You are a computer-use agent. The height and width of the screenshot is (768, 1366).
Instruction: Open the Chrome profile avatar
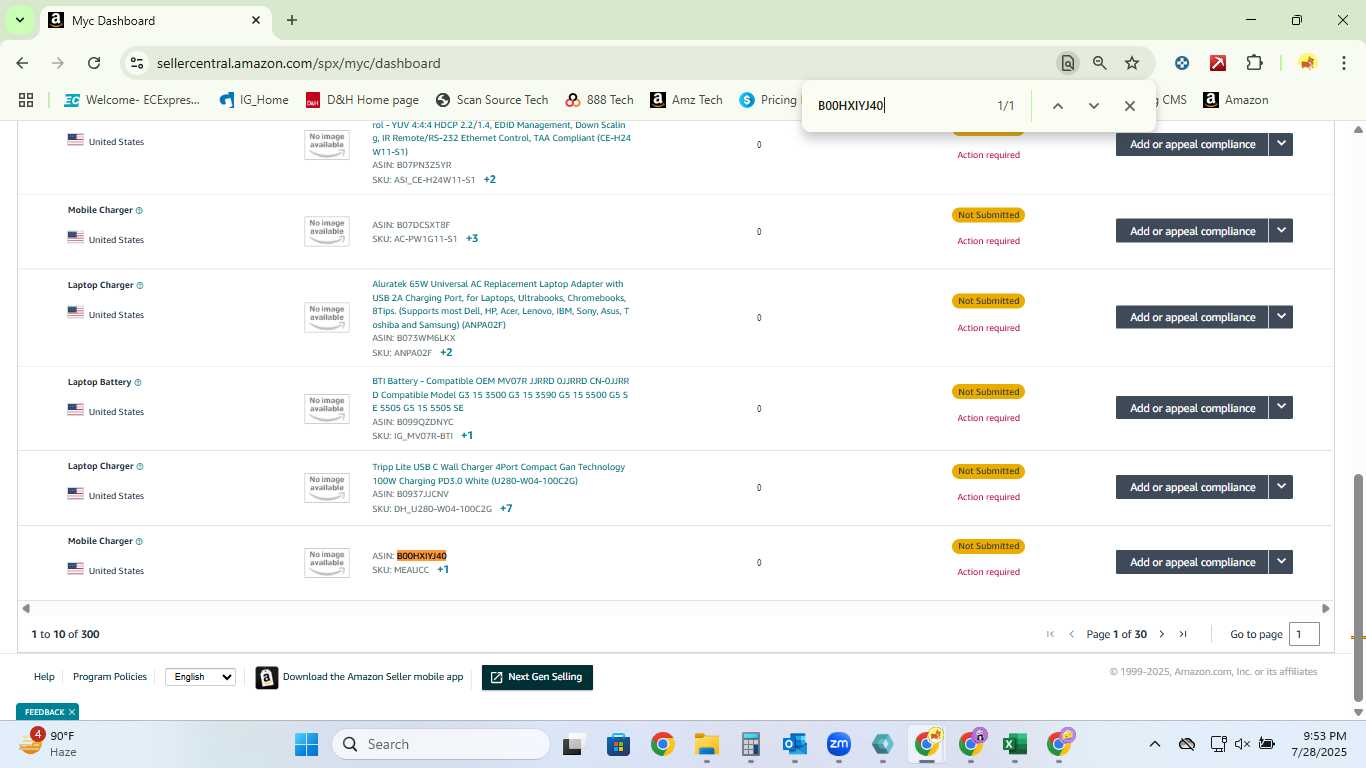click(x=1307, y=63)
